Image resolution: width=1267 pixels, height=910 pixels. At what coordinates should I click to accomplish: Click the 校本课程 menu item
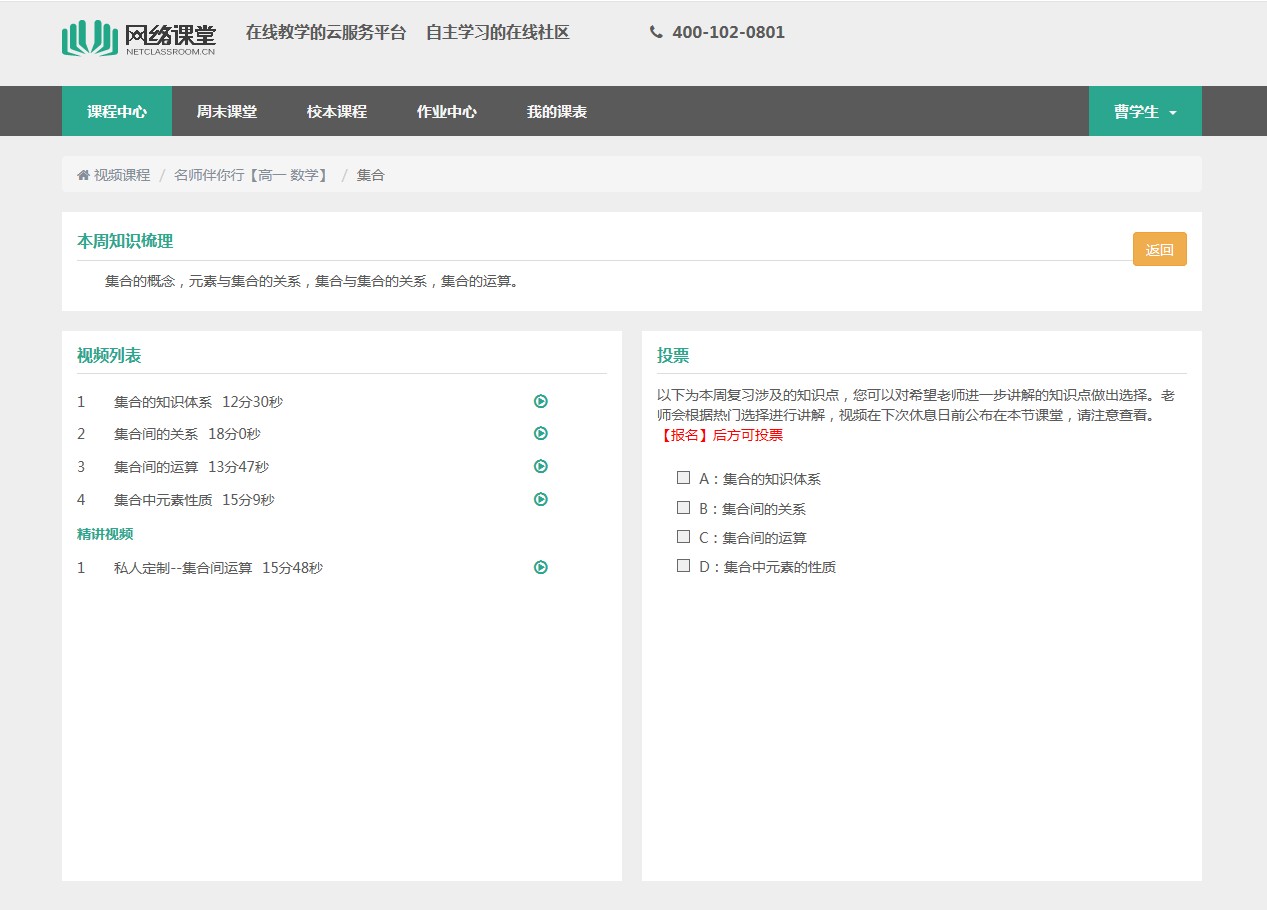(336, 112)
